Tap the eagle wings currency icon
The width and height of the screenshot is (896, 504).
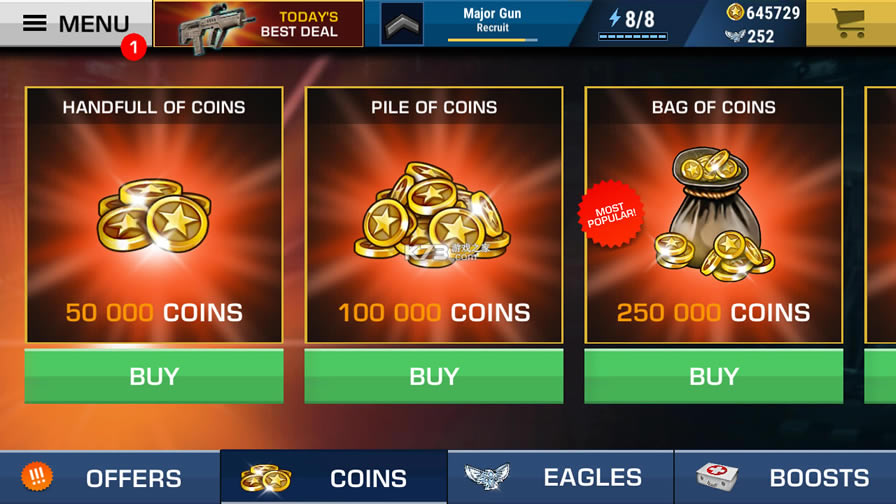click(735, 36)
